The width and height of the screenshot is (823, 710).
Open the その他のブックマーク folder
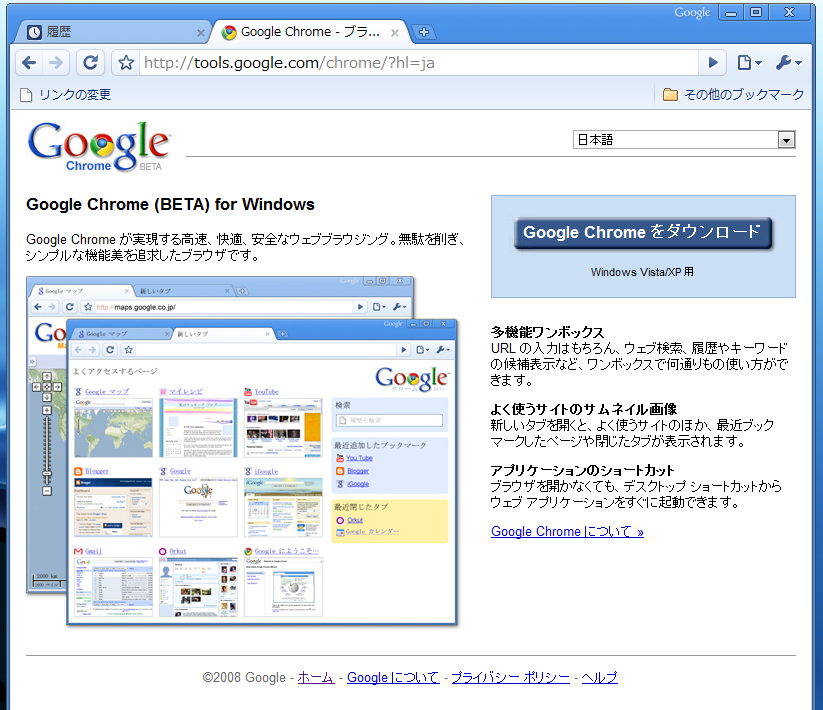pos(733,94)
